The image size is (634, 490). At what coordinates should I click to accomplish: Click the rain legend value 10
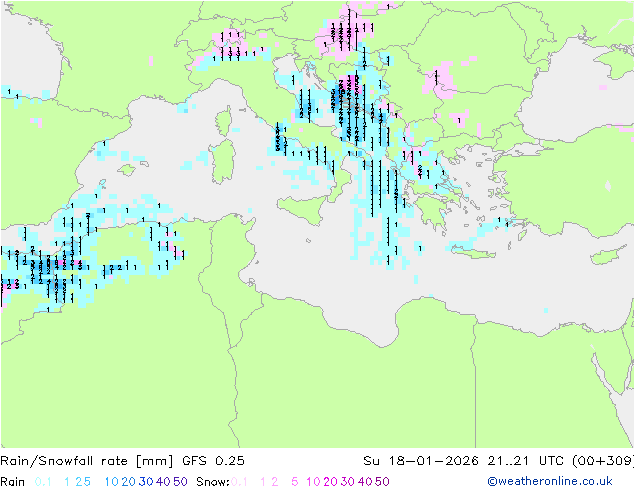tap(111, 482)
